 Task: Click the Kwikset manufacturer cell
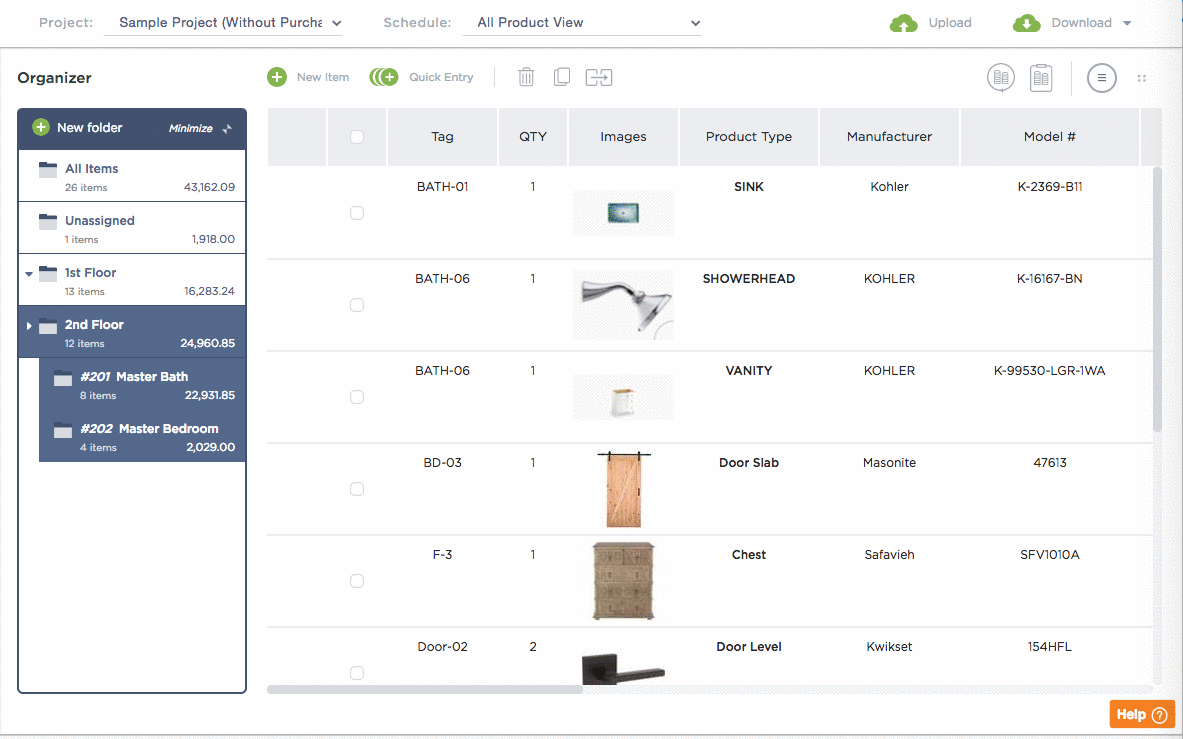890,647
